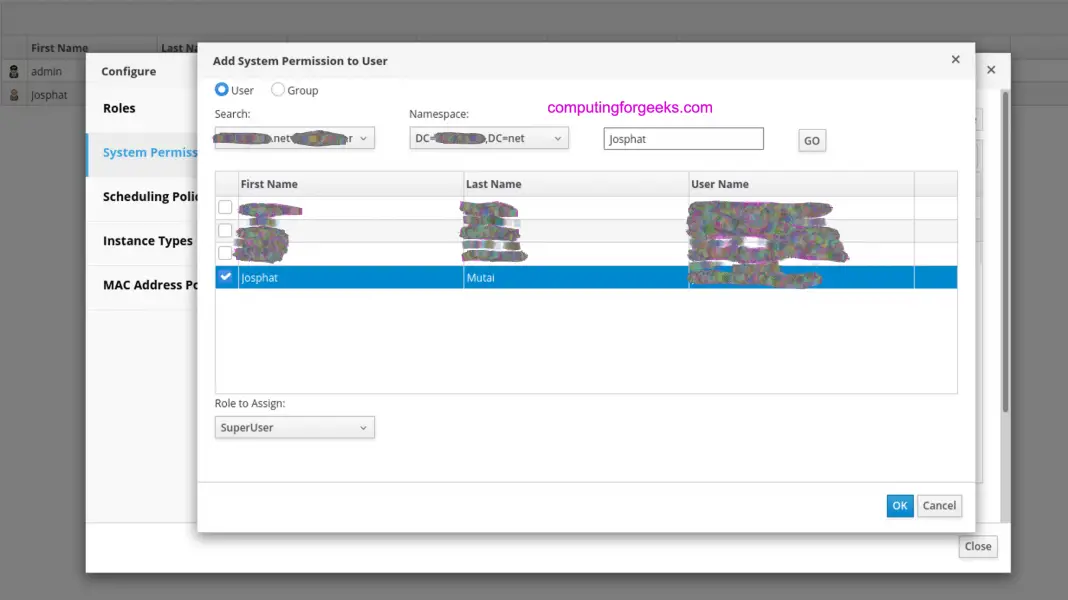Close the Add System Permission dialog via X
1068x600 pixels.
954,59
